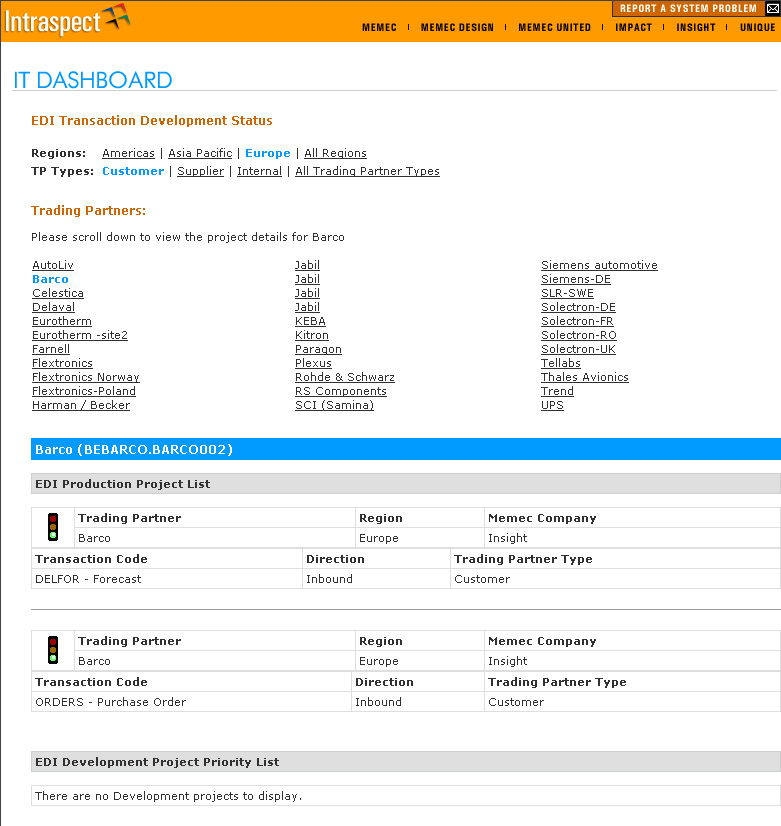Viewport: 781px width, 826px height.
Task: Click the envelope icon beside Report a System Problem
Action: coord(773,8)
